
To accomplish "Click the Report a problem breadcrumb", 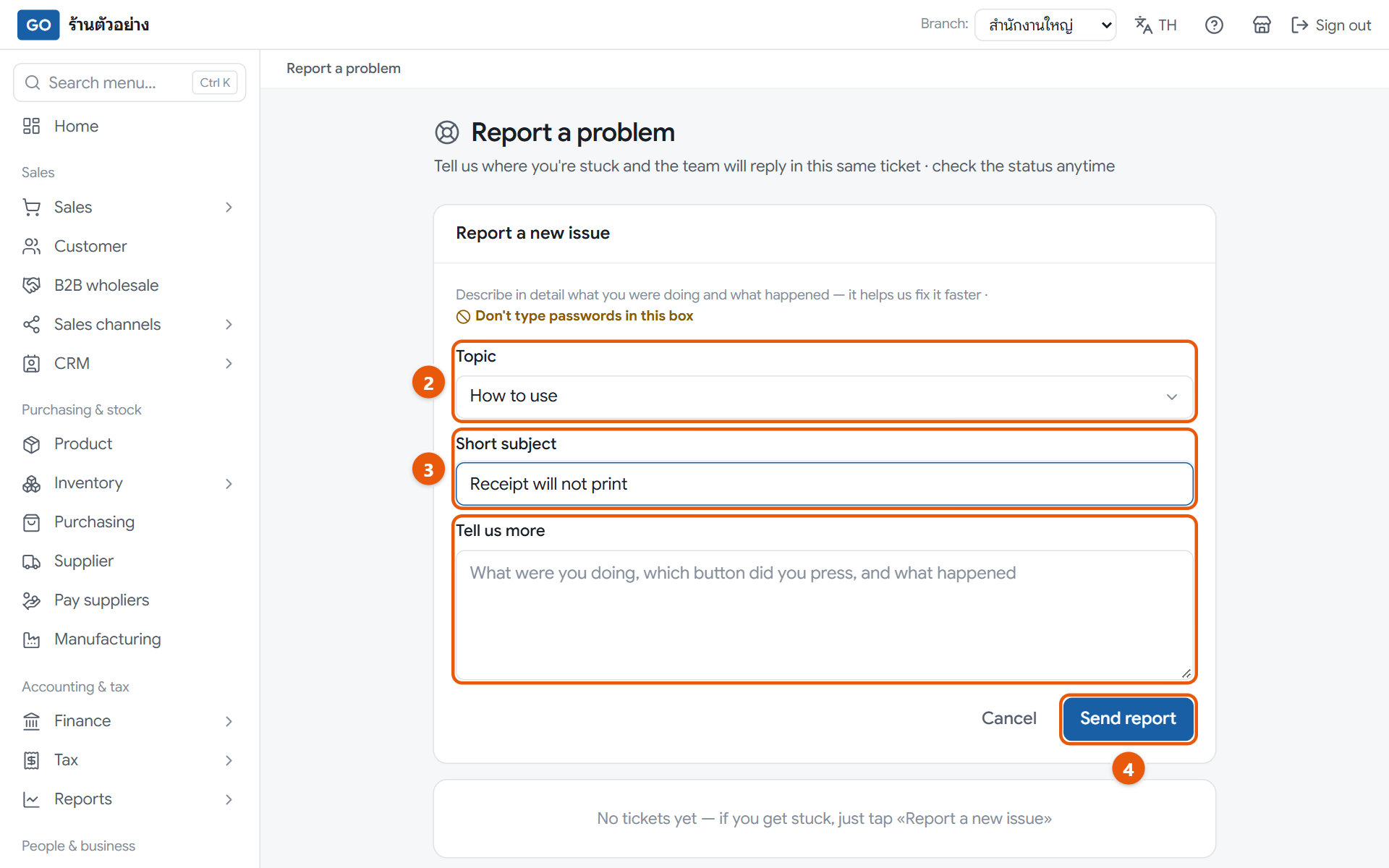I will [344, 69].
